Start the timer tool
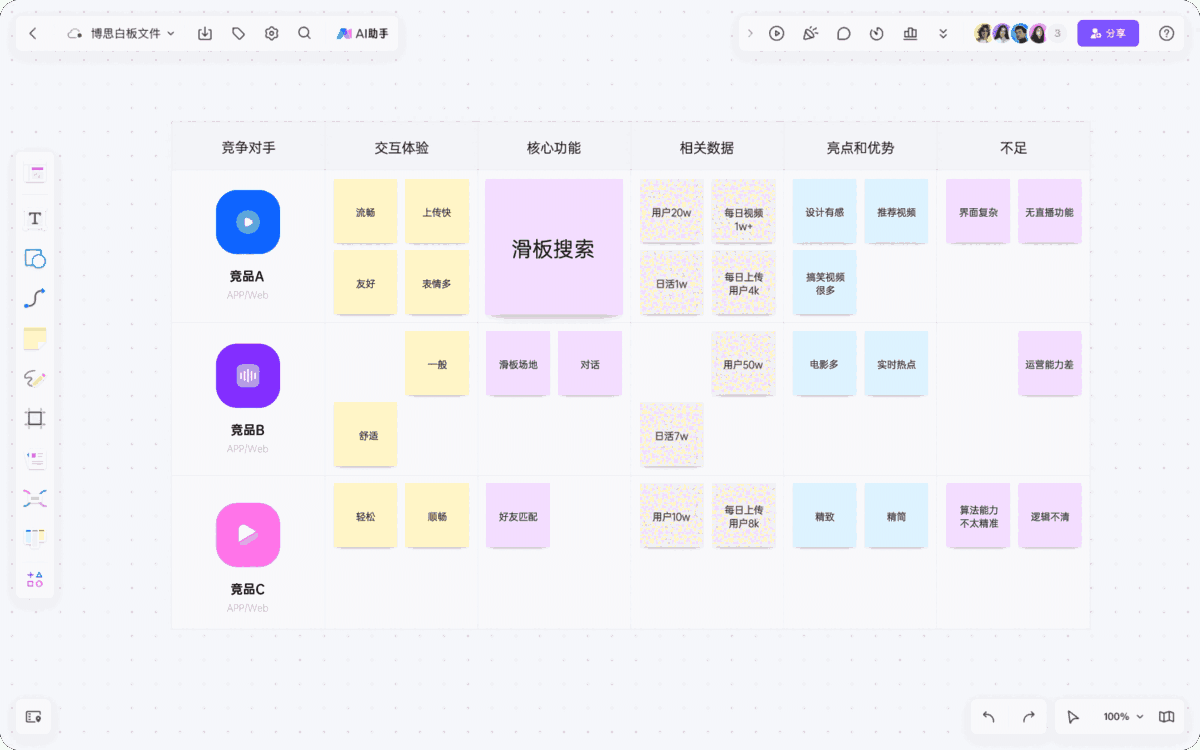Viewport: 1200px width, 750px height. click(x=876, y=33)
